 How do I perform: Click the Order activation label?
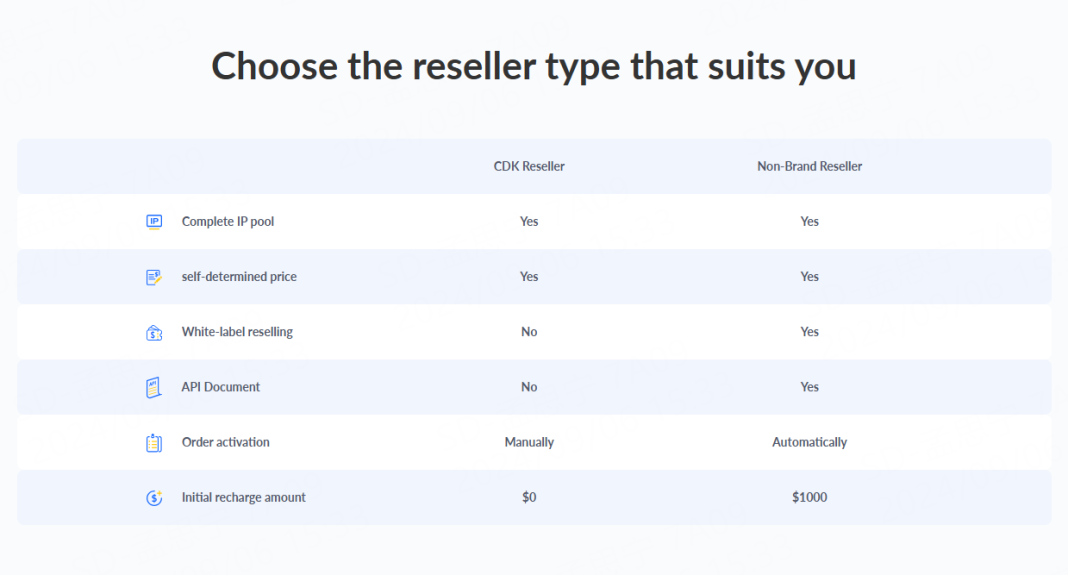click(226, 442)
